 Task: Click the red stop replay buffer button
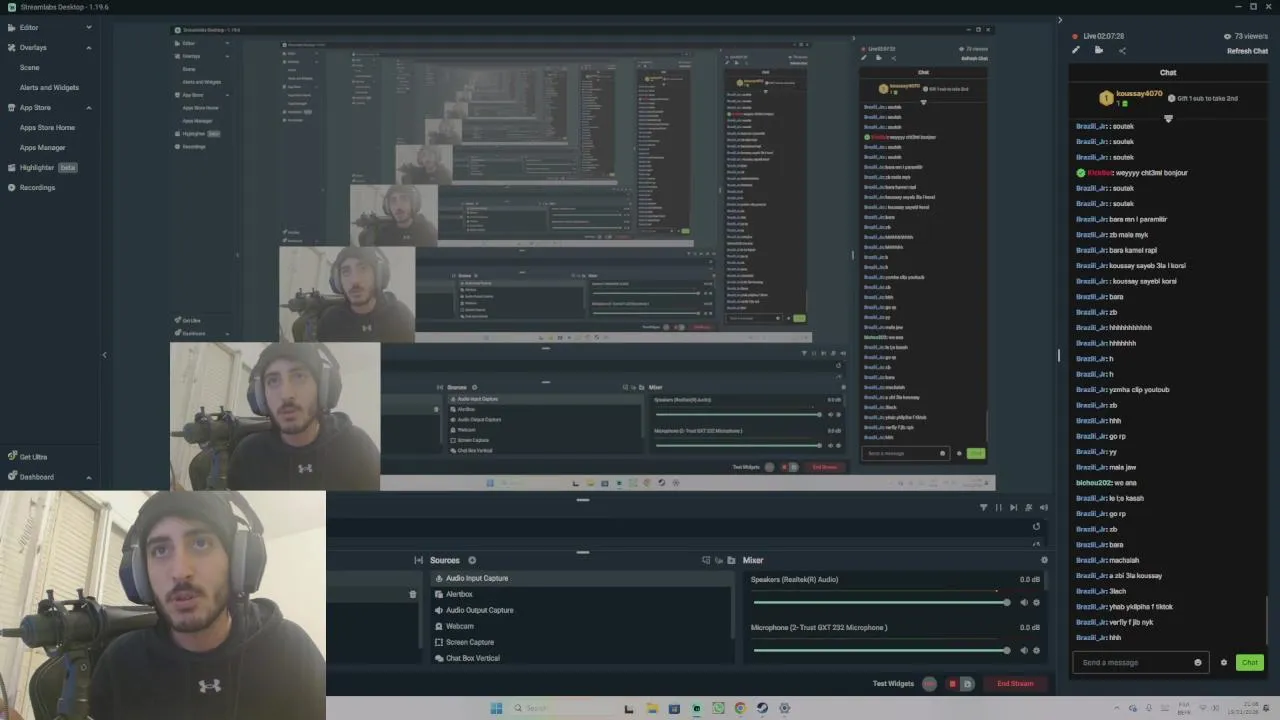pyautogui.click(x=952, y=684)
